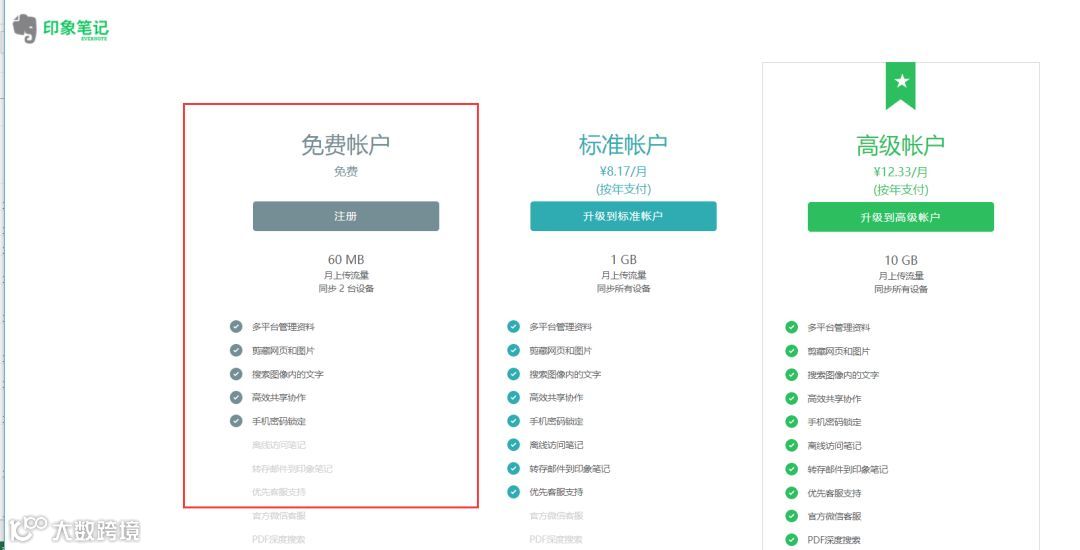Click premium plan check icon beside 剪藏网页和图片
This screenshot has height=550, width=1080.
tap(791, 351)
